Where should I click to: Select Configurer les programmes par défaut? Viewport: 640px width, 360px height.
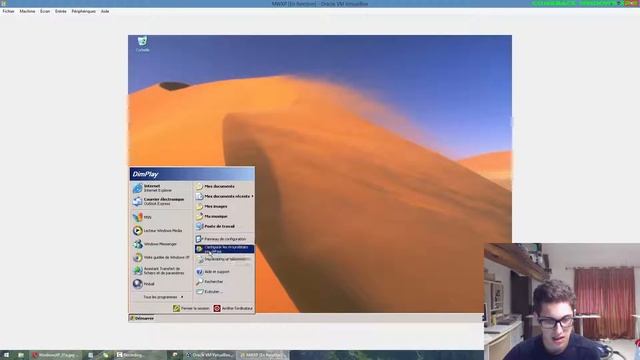point(224,249)
